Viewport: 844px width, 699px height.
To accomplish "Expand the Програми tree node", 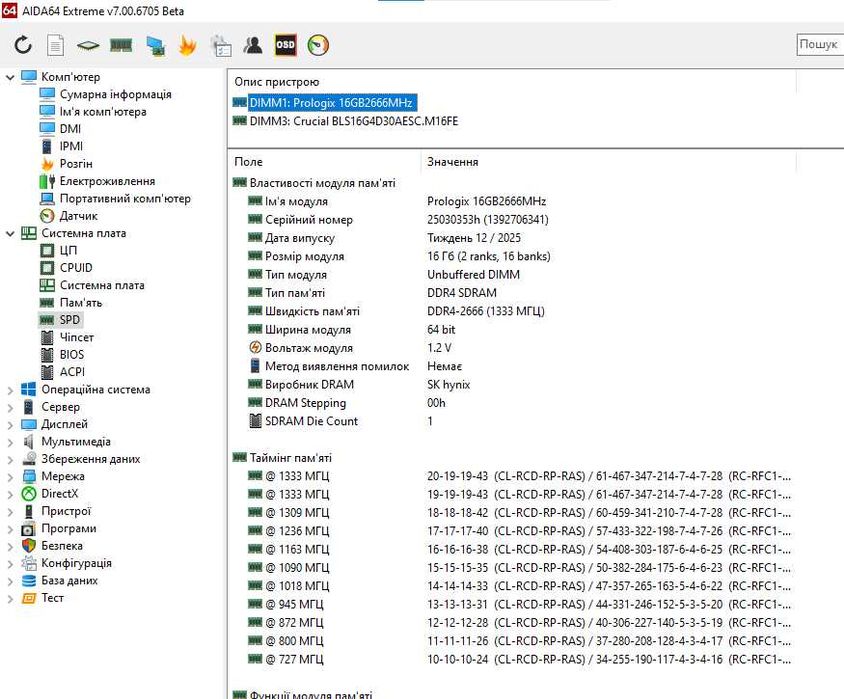I will (10, 529).
